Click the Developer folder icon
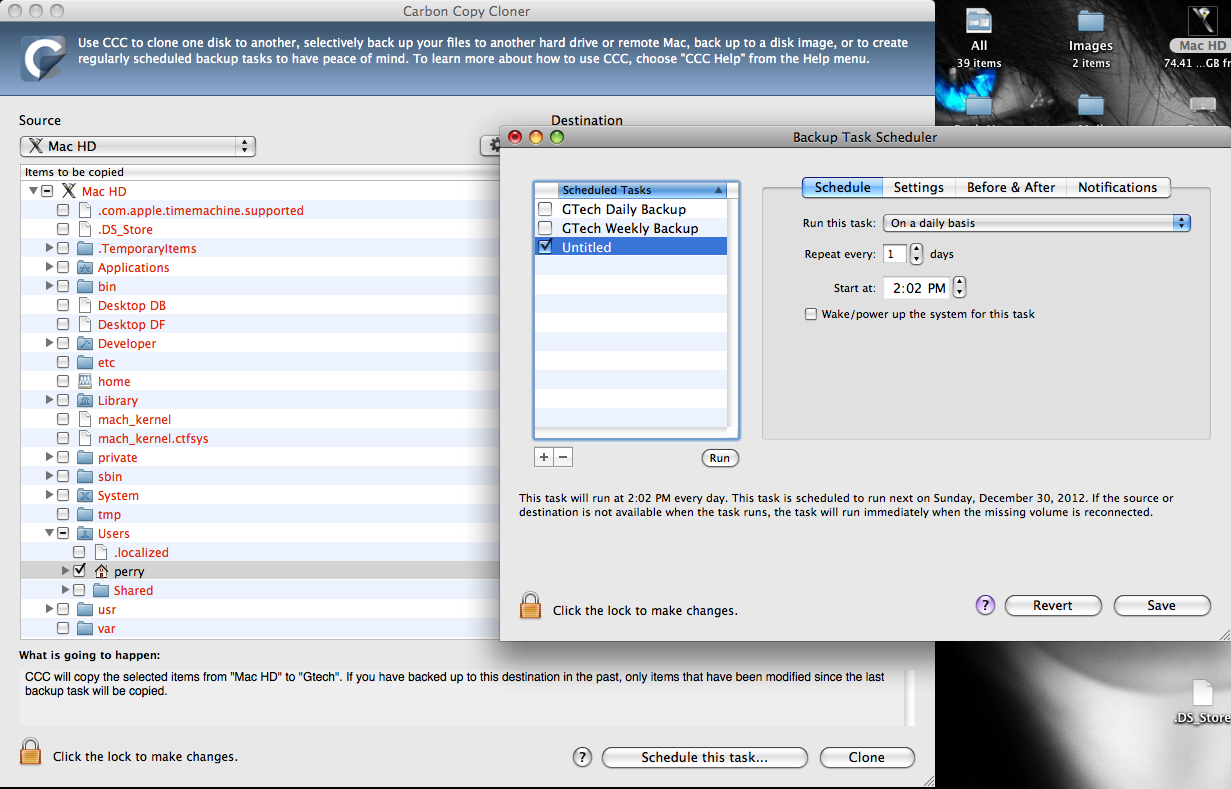 point(85,344)
